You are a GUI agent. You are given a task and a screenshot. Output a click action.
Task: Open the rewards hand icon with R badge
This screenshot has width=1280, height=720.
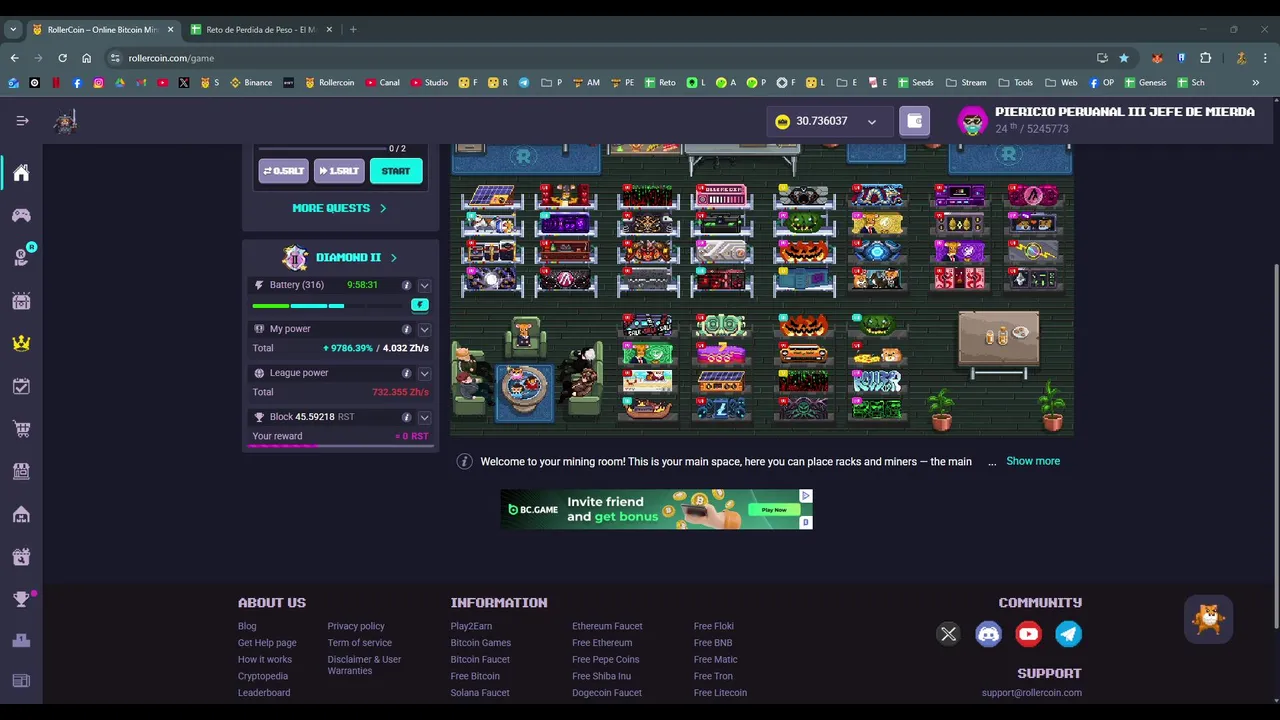(x=21, y=258)
